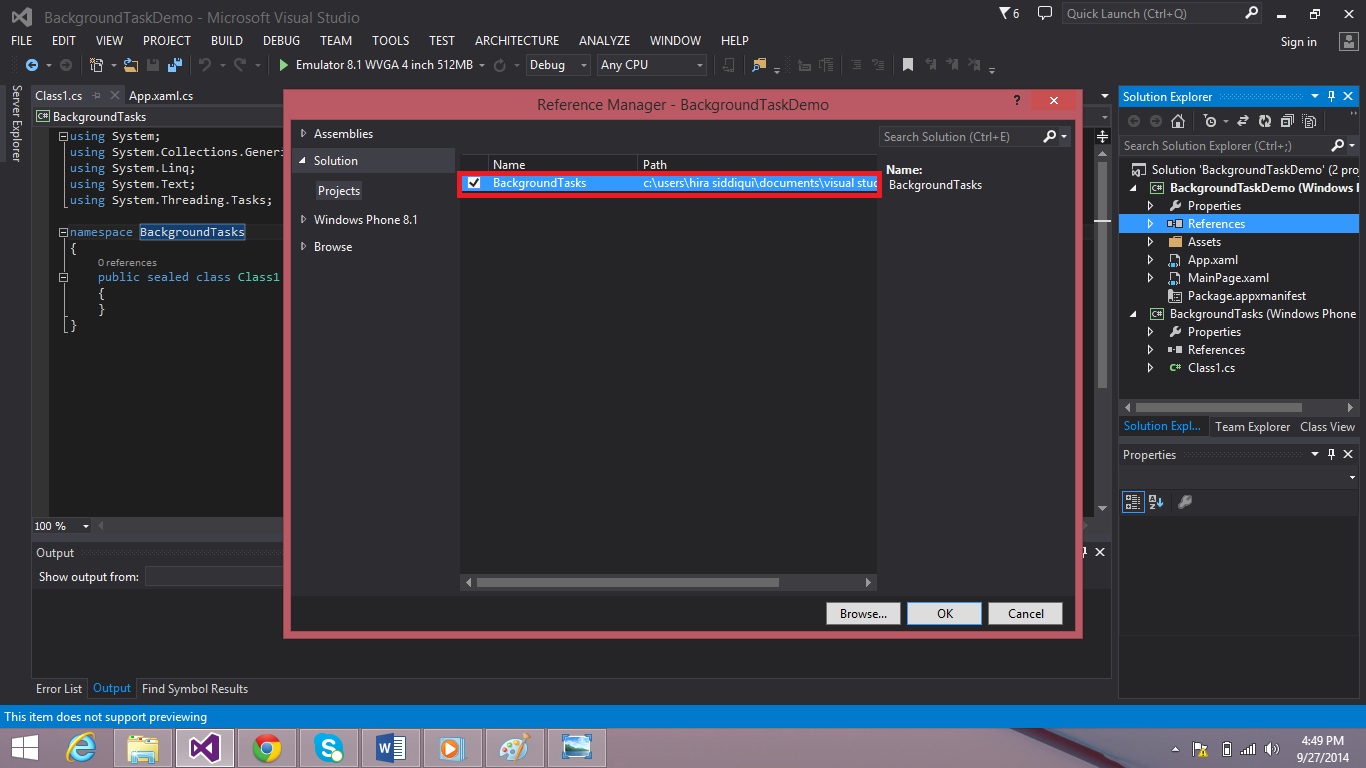1366x768 pixels.
Task: Click the Search Solution field in Reference Manager
Action: pyautogui.click(x=961, y=137)
